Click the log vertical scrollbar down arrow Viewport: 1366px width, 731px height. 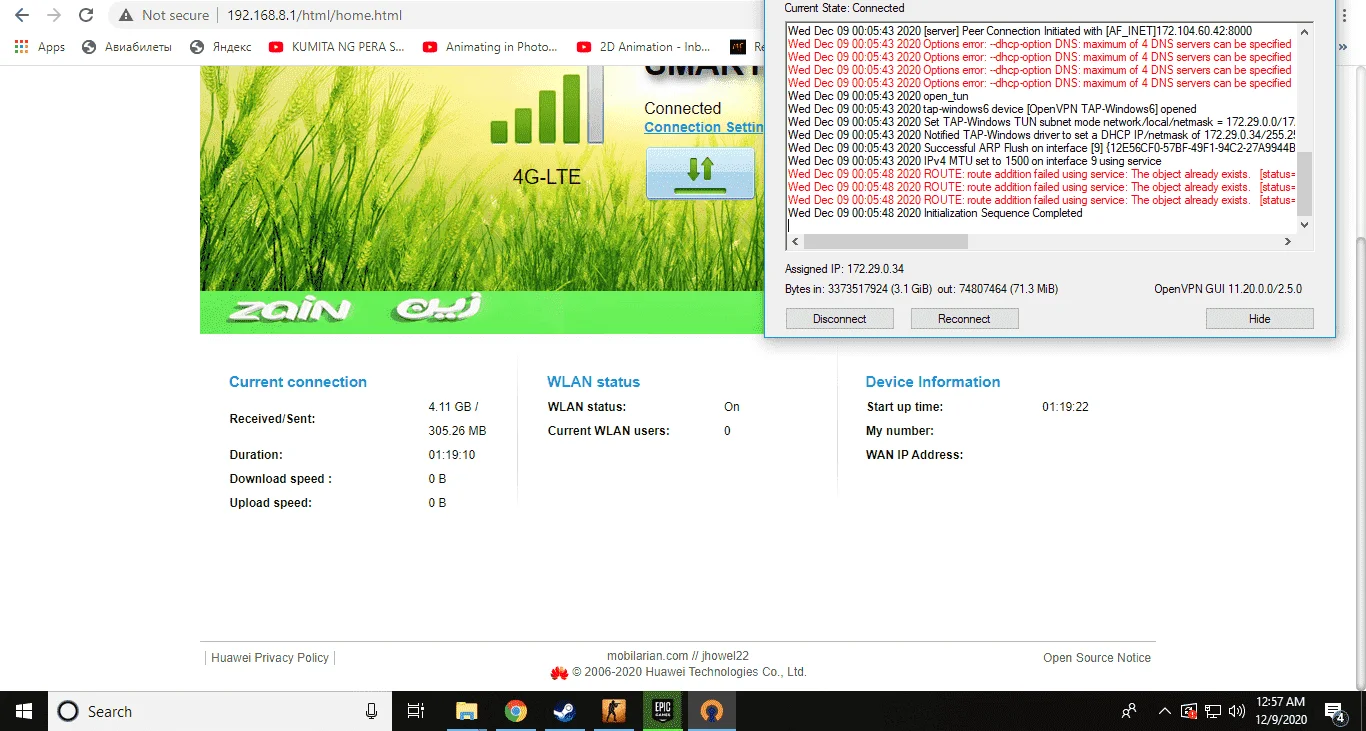click(x=1304, y=225)
